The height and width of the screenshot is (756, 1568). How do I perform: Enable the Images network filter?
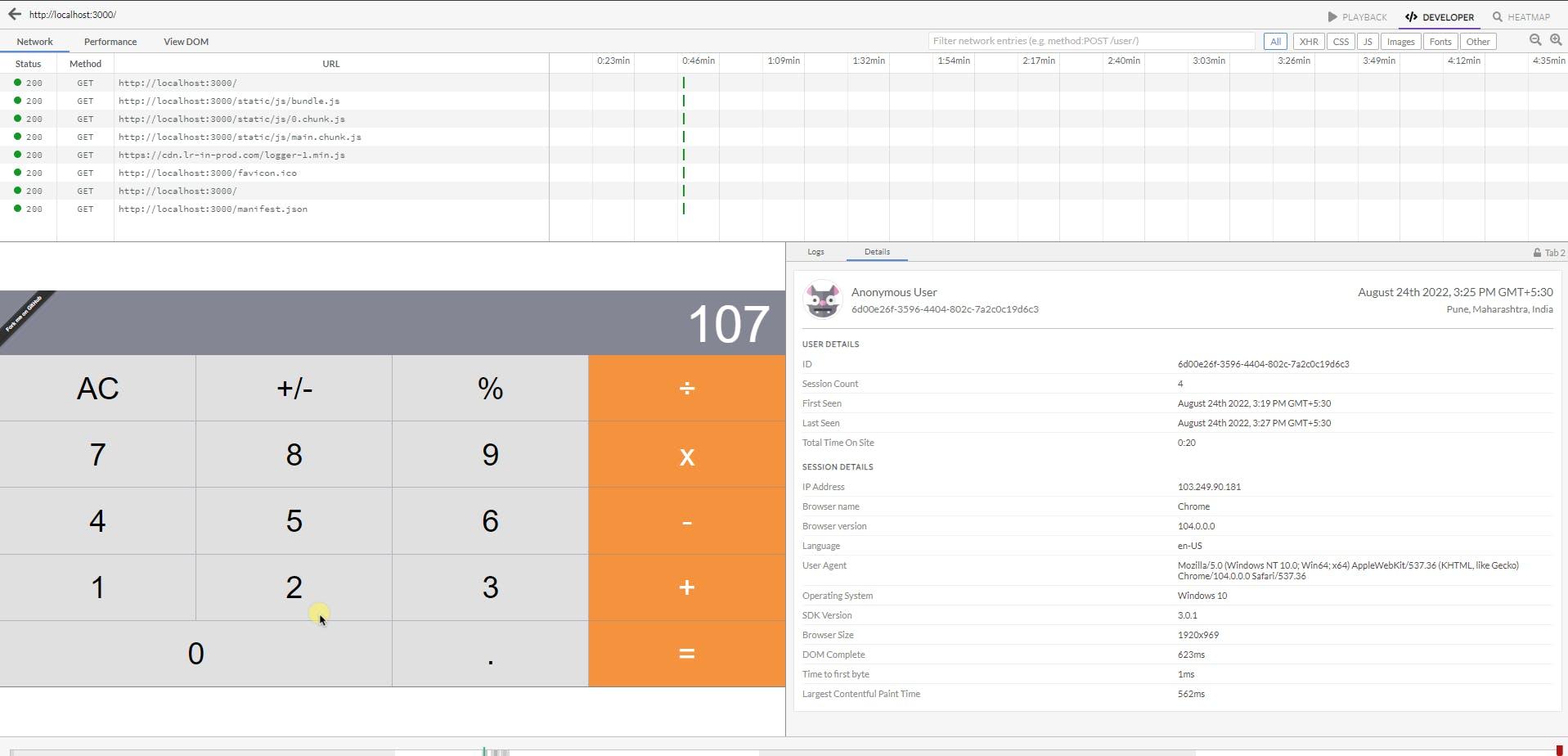tap(1400, 42)
